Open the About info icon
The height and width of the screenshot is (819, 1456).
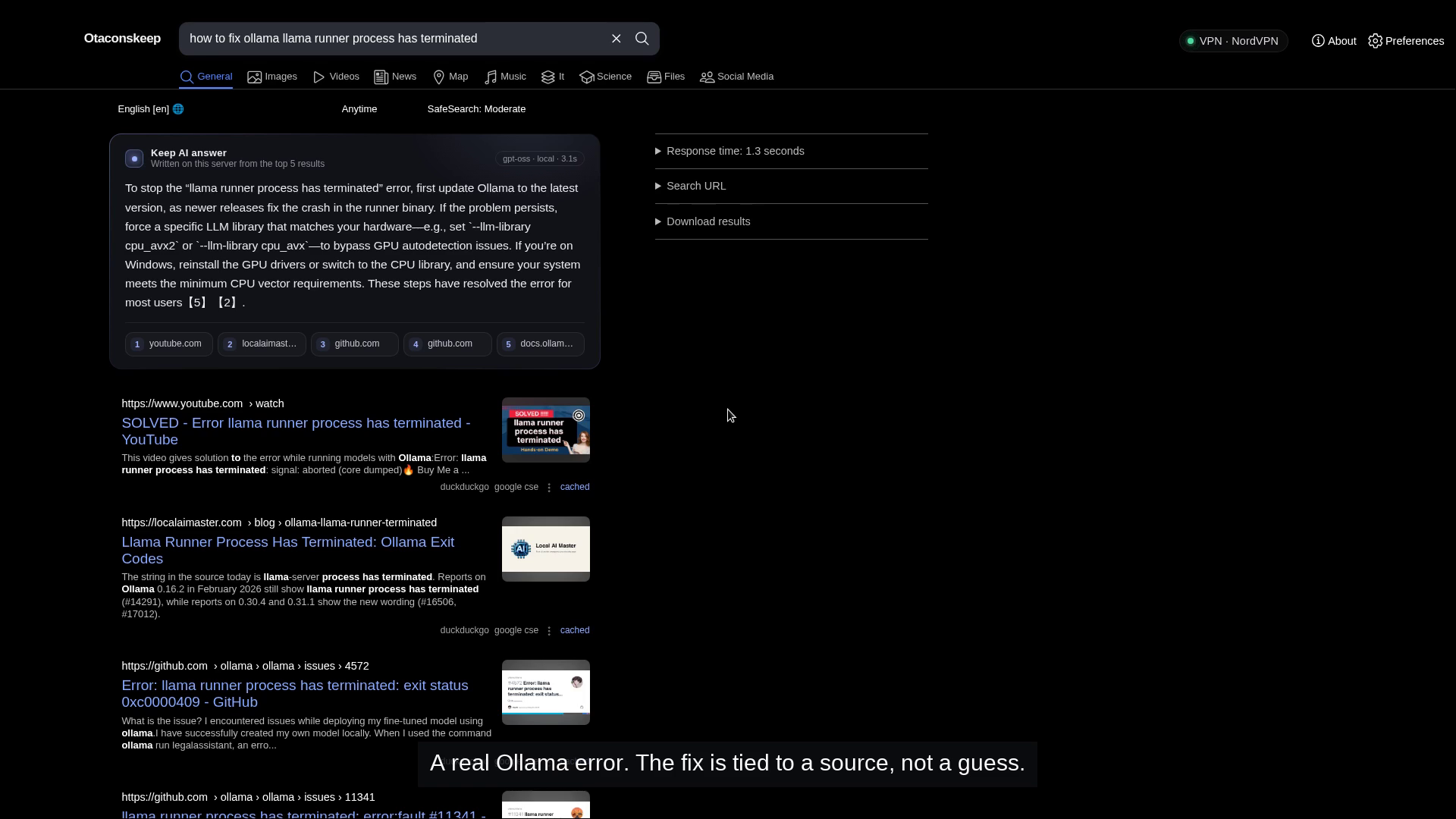point(1318,41)
